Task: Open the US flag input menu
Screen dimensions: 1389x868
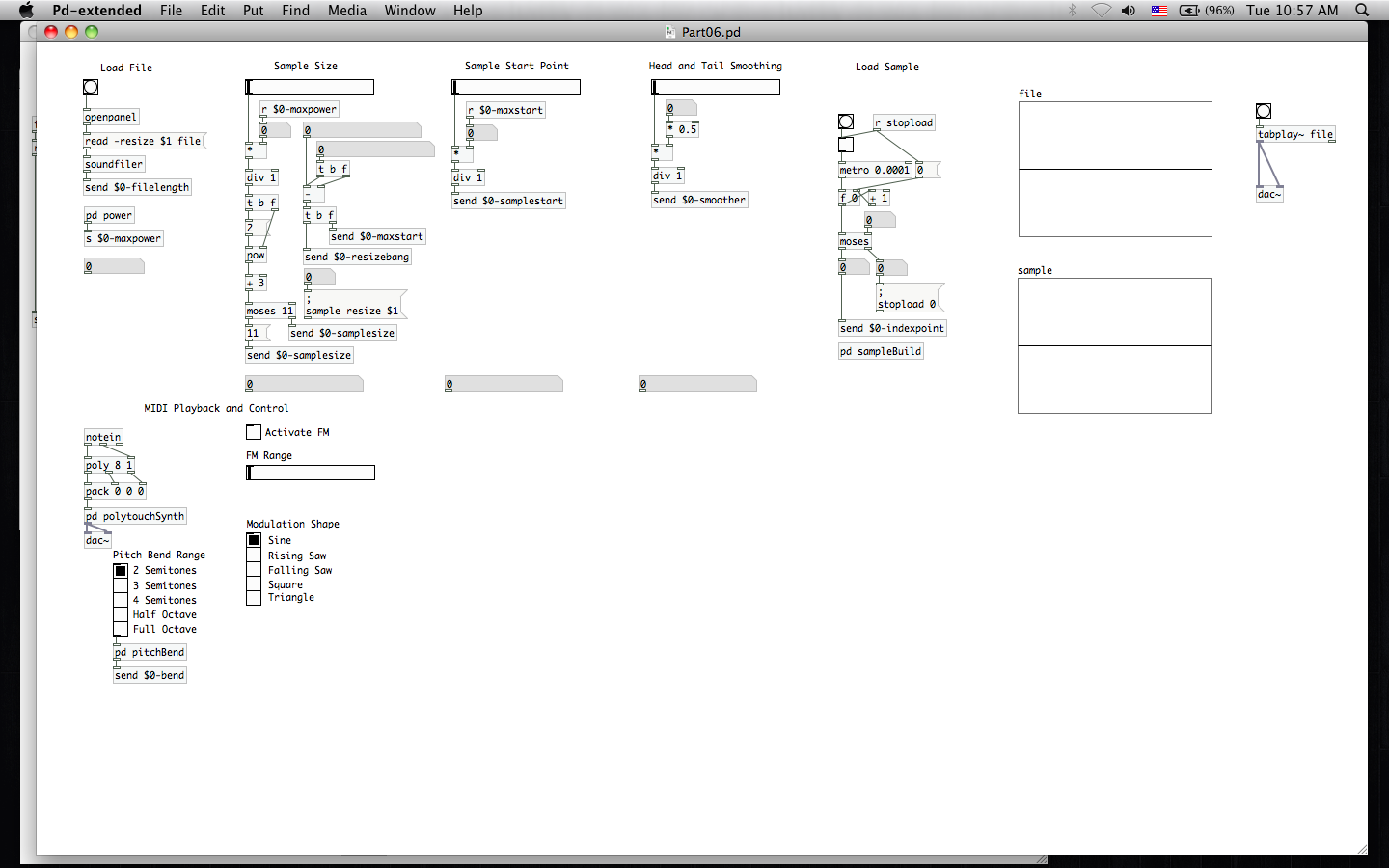Action: pyautogui.click(x=1159, y=11)
